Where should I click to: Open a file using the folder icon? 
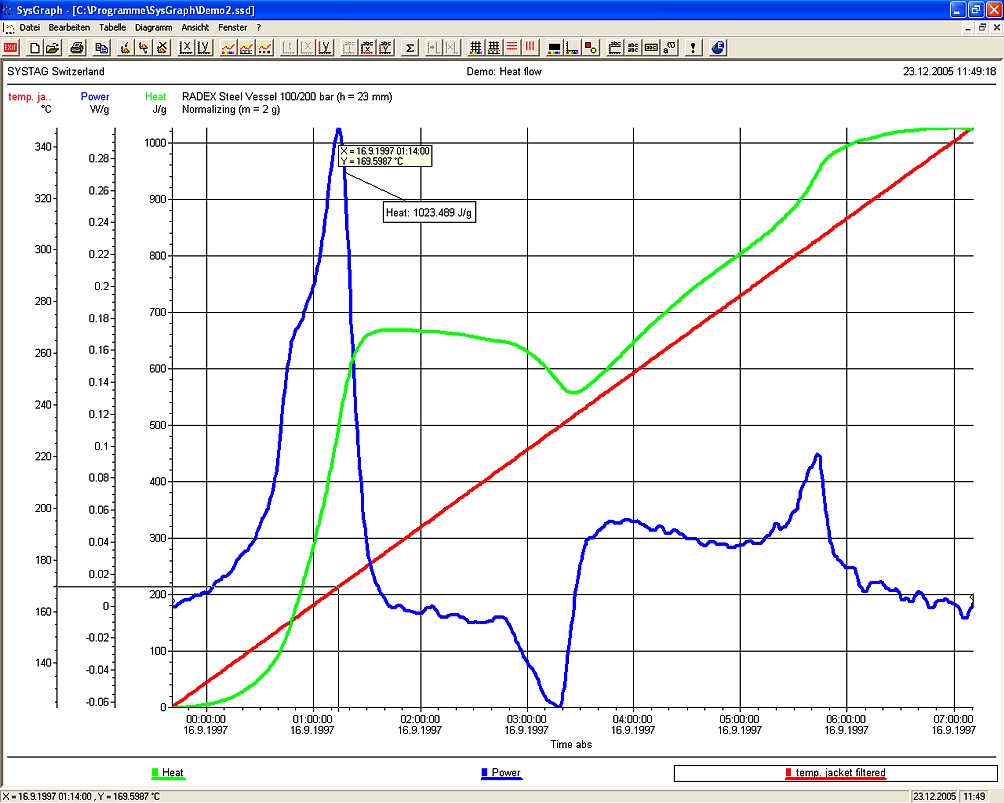pos(52,47)
